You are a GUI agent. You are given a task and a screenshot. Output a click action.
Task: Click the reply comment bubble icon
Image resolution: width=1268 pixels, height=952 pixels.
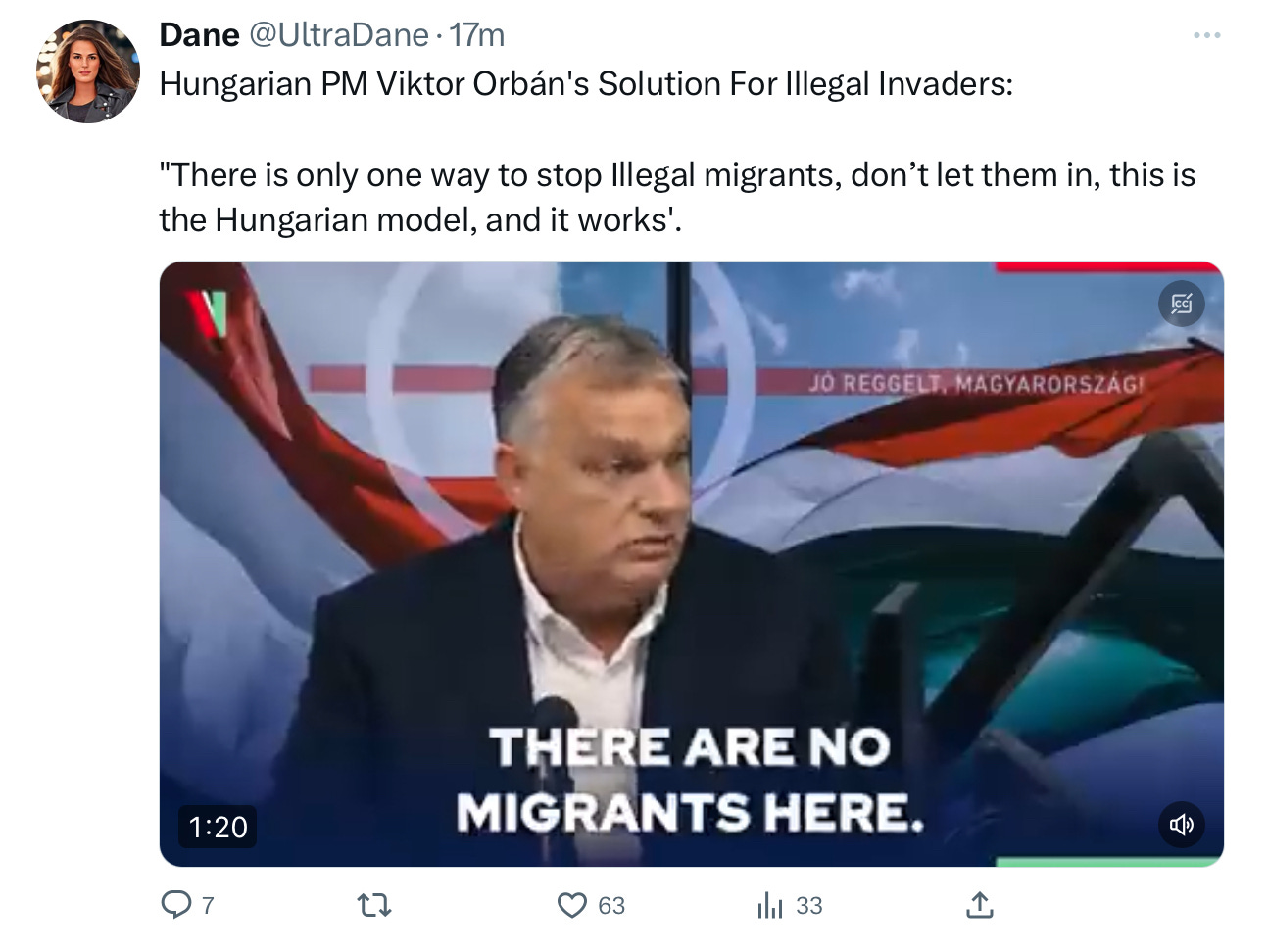pyautogui.click(x=176, y=904)
